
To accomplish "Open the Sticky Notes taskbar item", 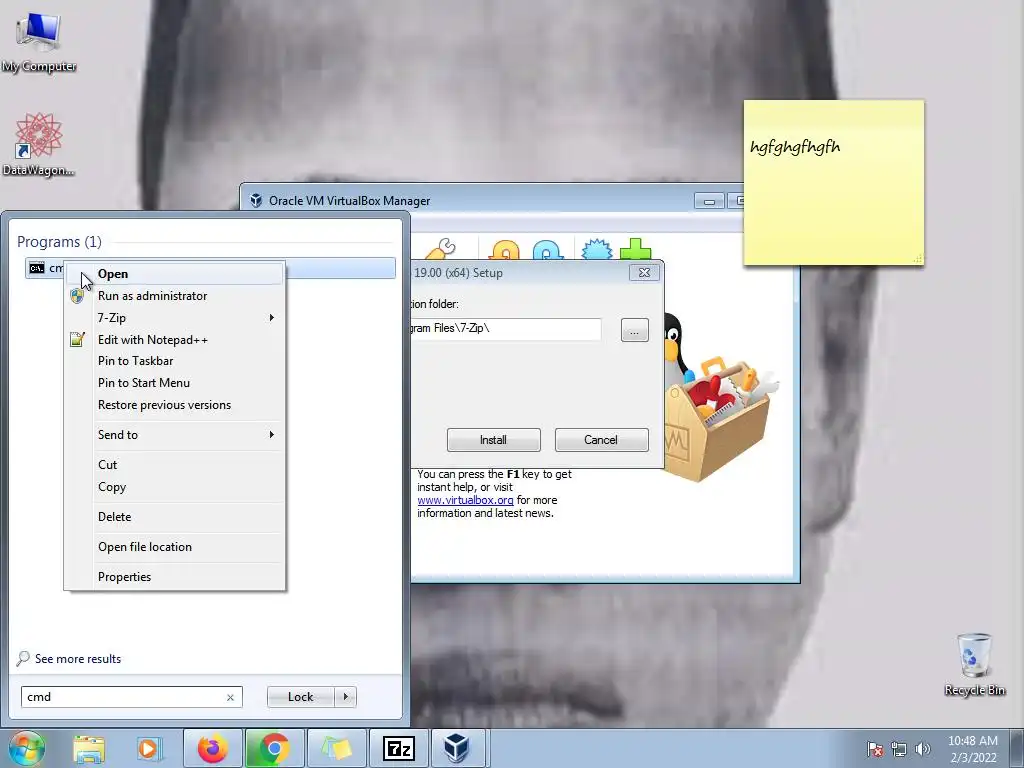I will (336, 749).
